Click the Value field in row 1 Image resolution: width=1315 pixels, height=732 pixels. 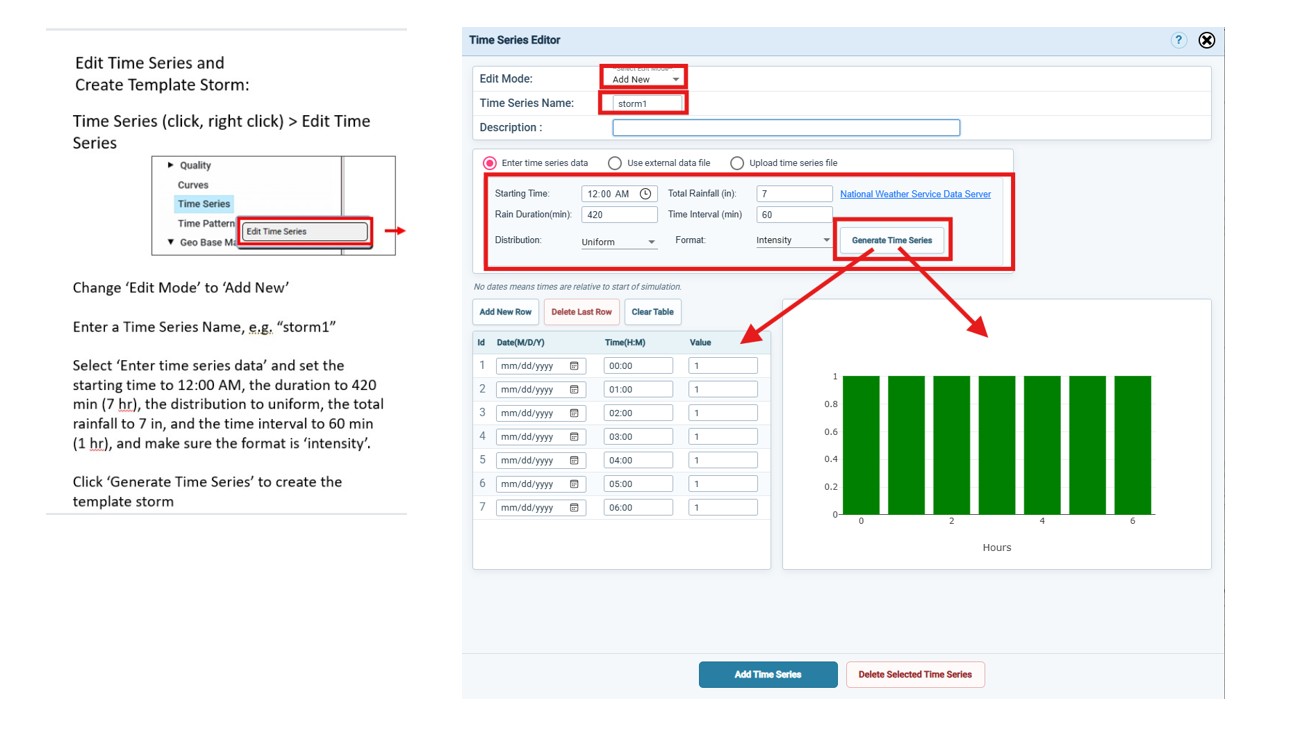723,366
